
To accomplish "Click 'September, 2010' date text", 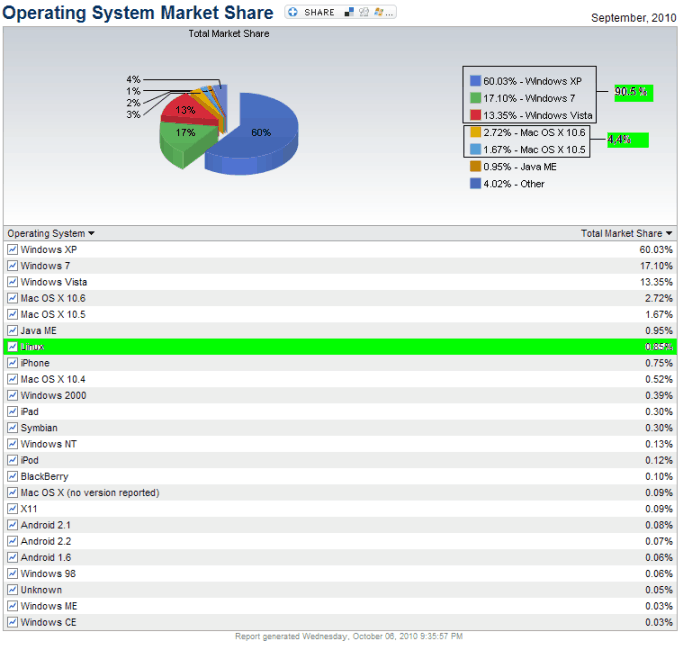I will (x=633, y=18).
